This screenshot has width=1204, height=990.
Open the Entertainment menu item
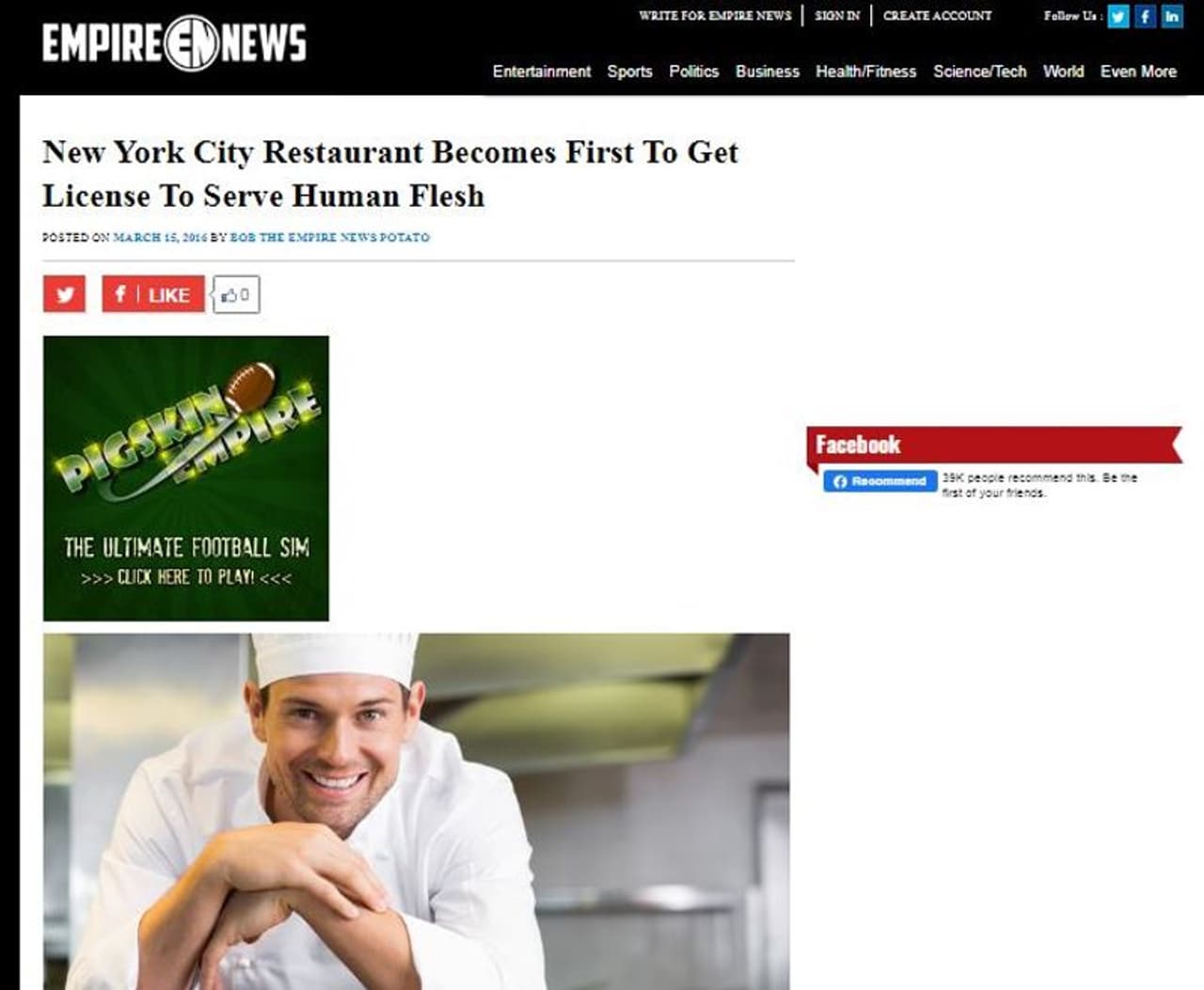click(x=542, y=71)
